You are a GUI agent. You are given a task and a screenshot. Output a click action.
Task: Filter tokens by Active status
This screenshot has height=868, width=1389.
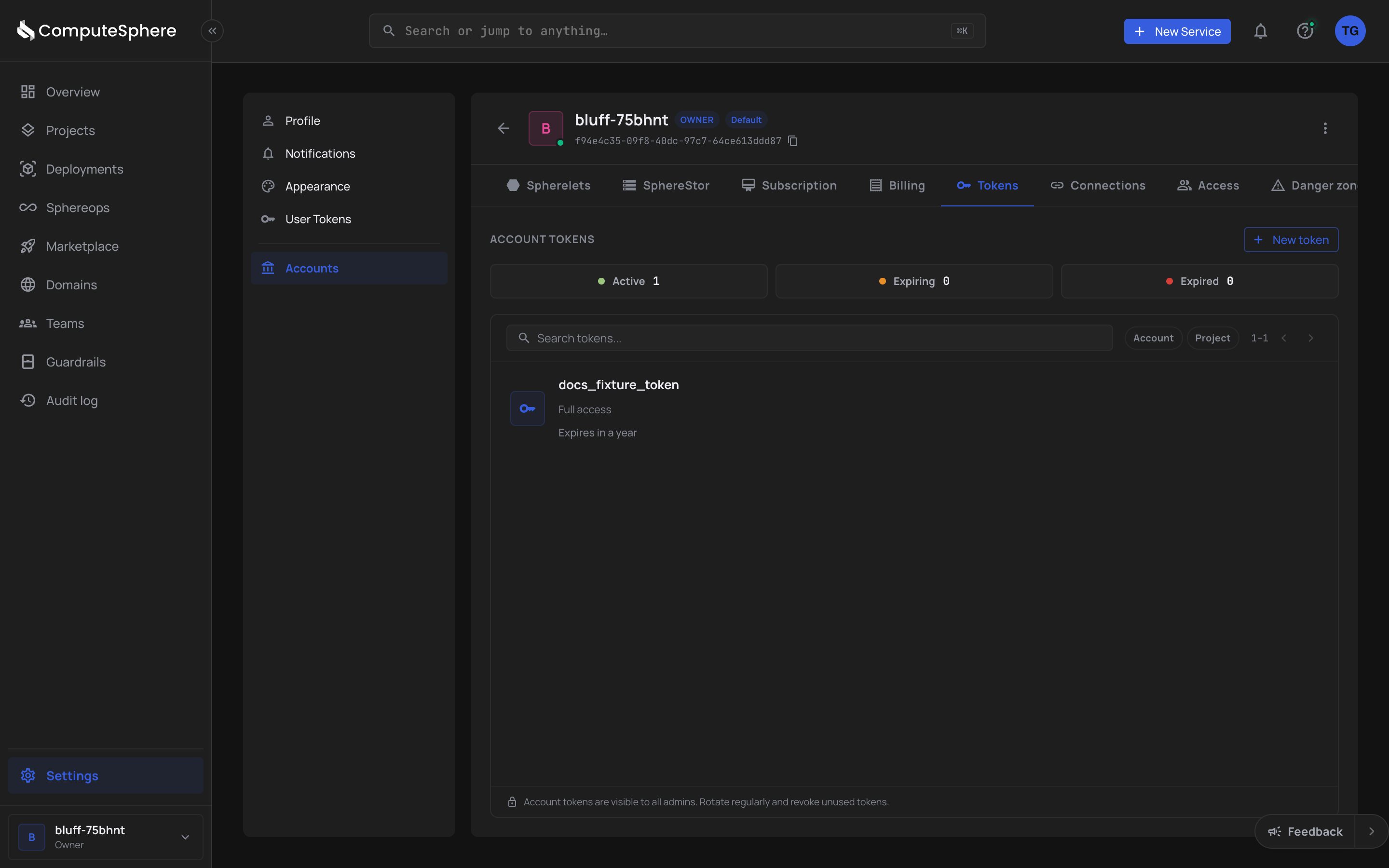pos(628,281)
